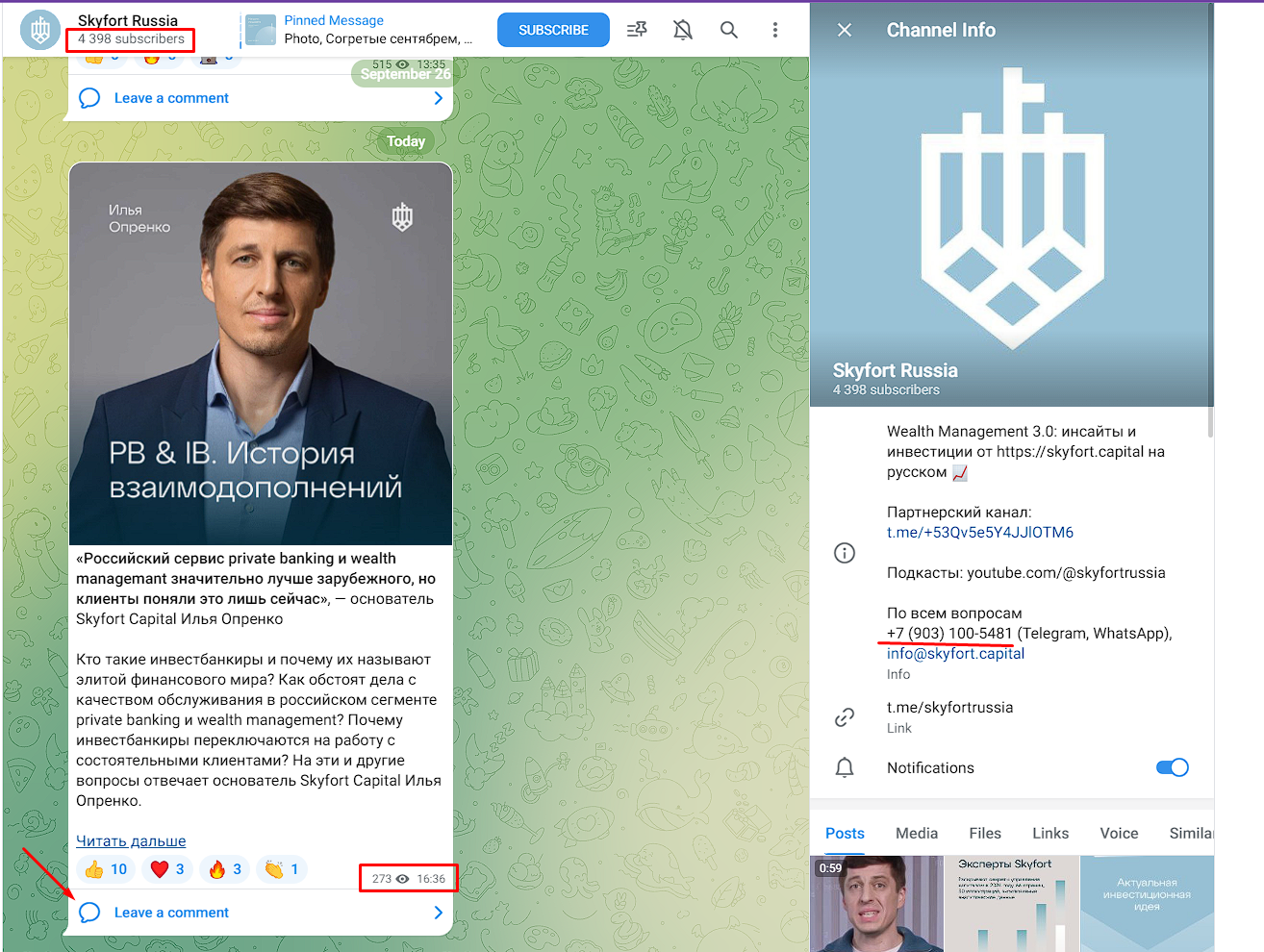Click the Today date badge
This screenshot has height=952, width=1264.
[x=406, y=141]
